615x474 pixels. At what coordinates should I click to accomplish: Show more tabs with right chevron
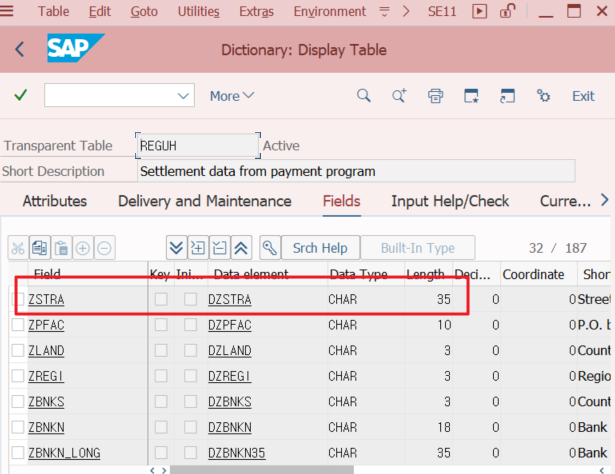(605, 200)
